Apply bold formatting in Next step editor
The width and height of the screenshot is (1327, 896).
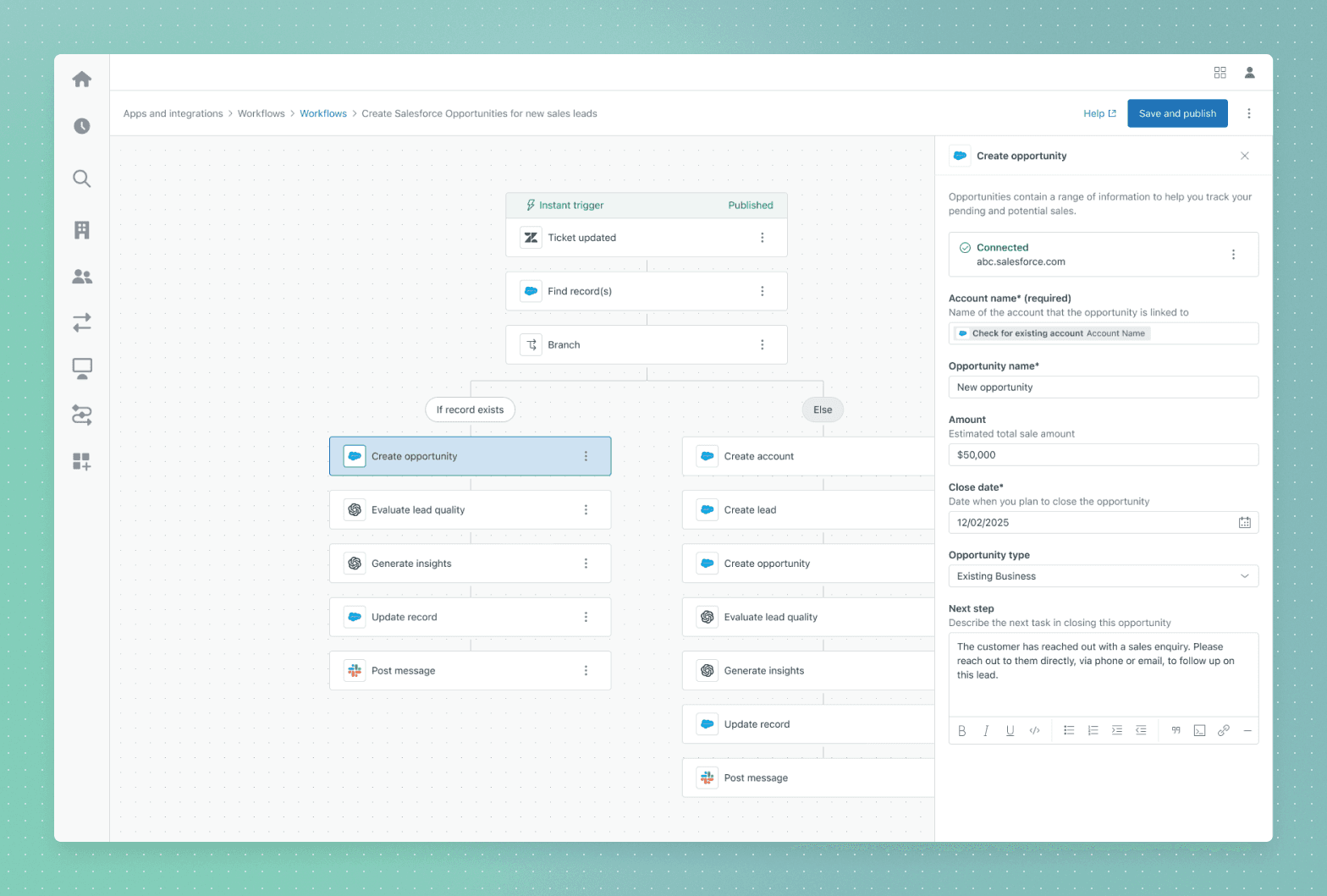point(962,731)
